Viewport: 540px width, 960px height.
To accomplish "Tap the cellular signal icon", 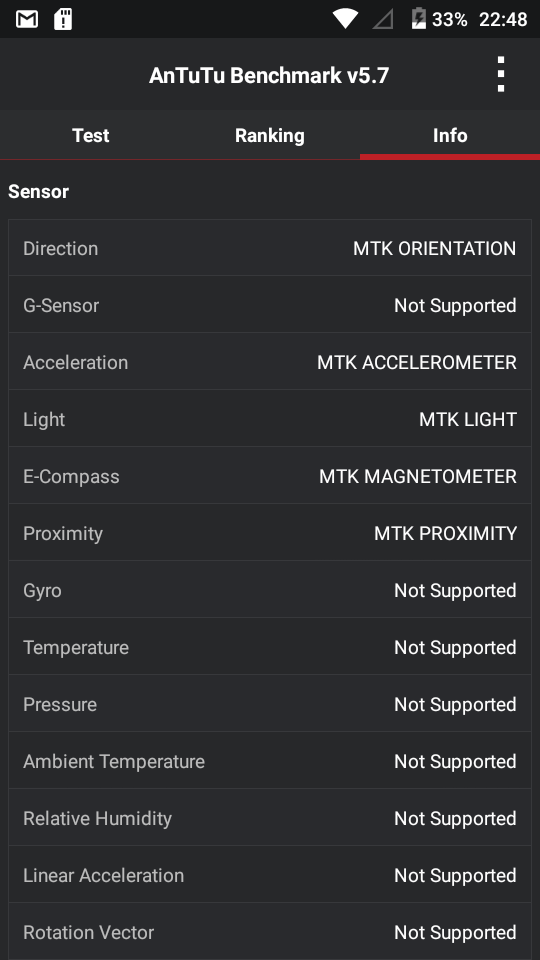I will click(383, 20).
